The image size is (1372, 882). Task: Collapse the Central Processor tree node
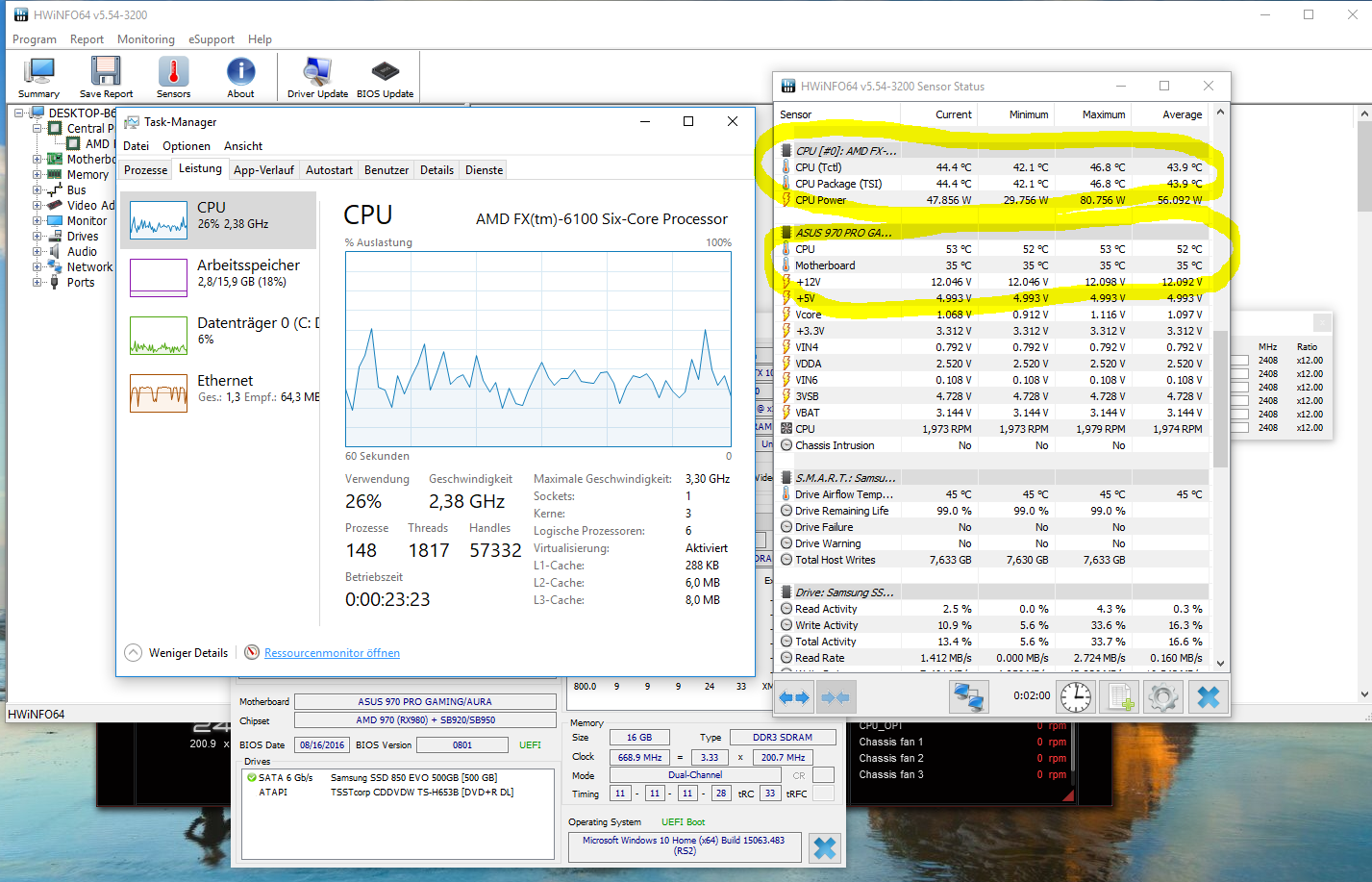pos(37,128)
